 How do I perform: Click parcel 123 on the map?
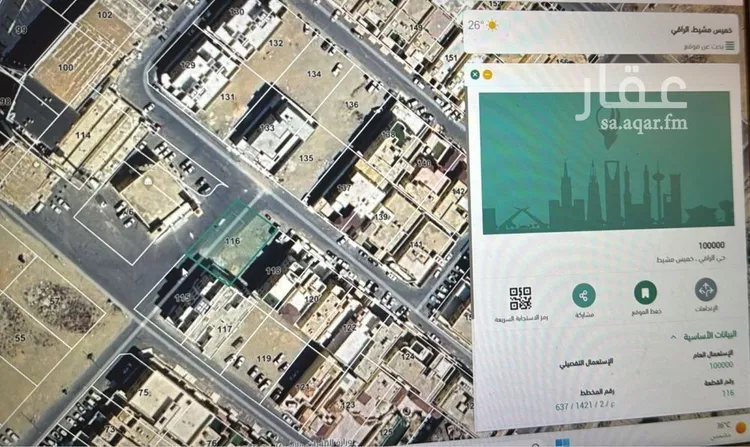pyautogui.click(x=348, y=405)
